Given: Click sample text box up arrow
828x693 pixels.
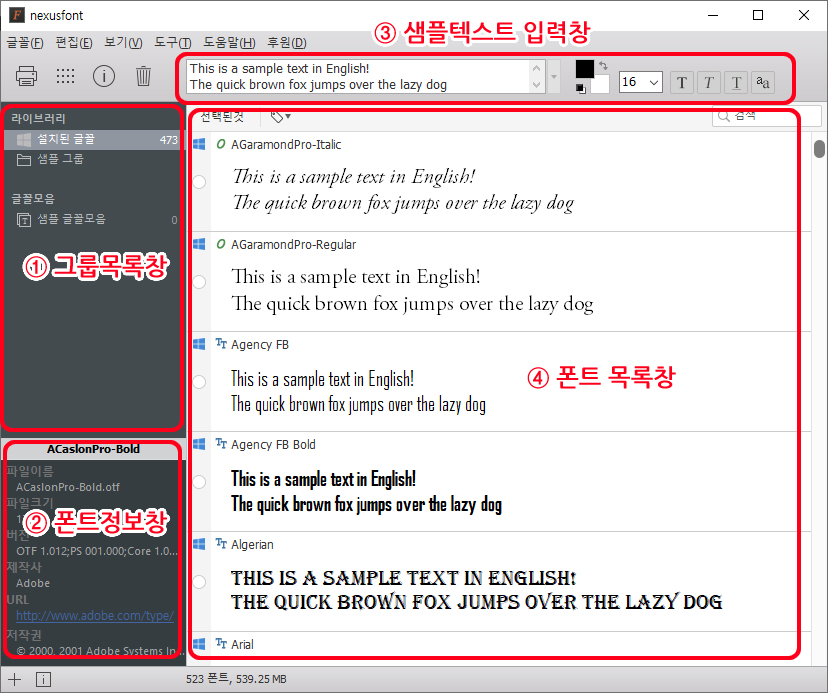Looking at the screenshot, I should [537, 68].
